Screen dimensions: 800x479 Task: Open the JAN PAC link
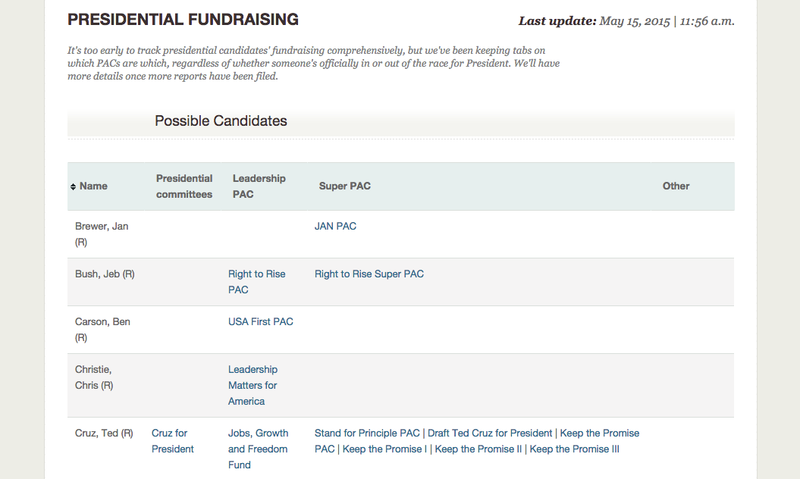click(335, 226)
